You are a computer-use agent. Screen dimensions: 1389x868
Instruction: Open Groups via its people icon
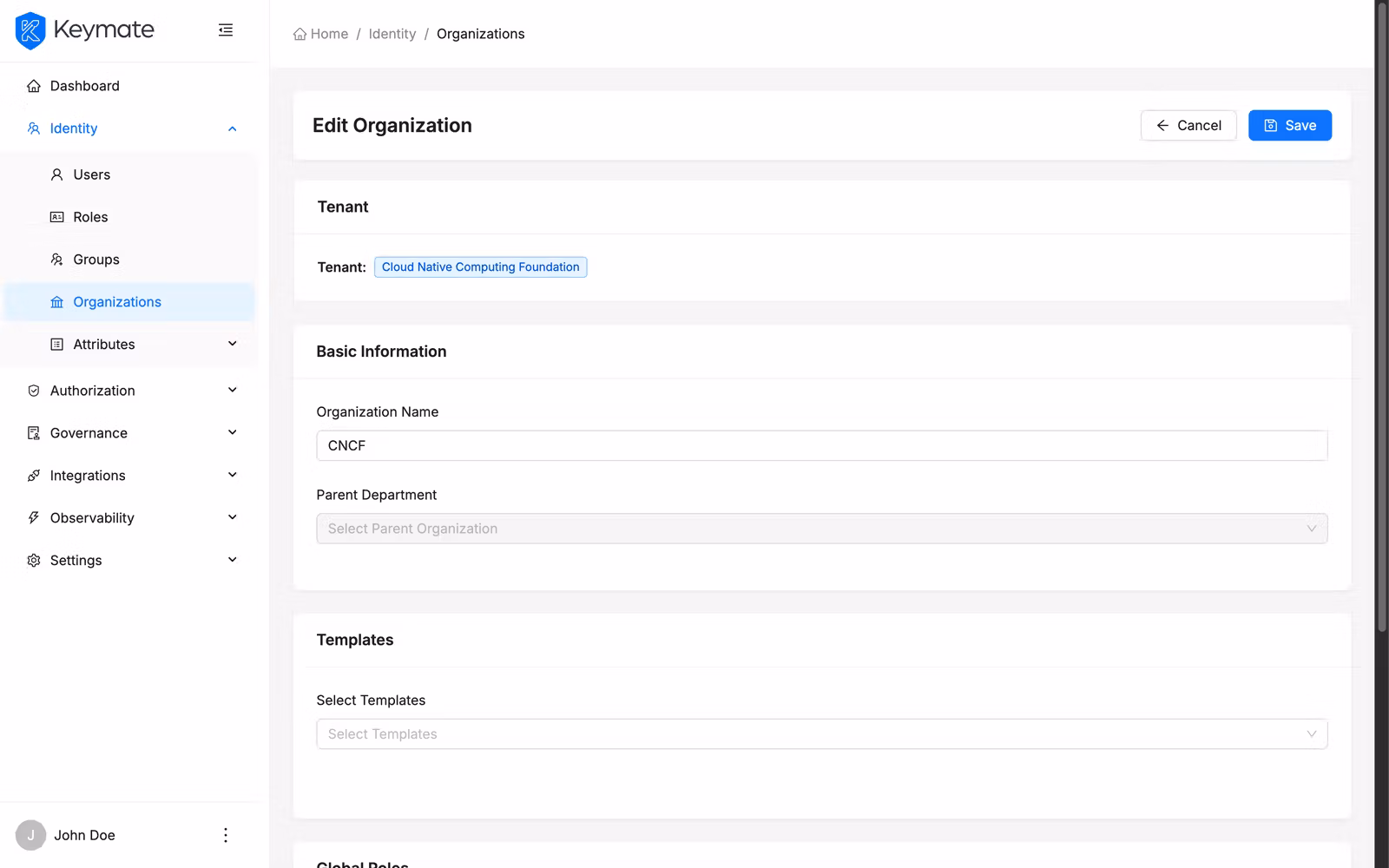pos(56,259)
